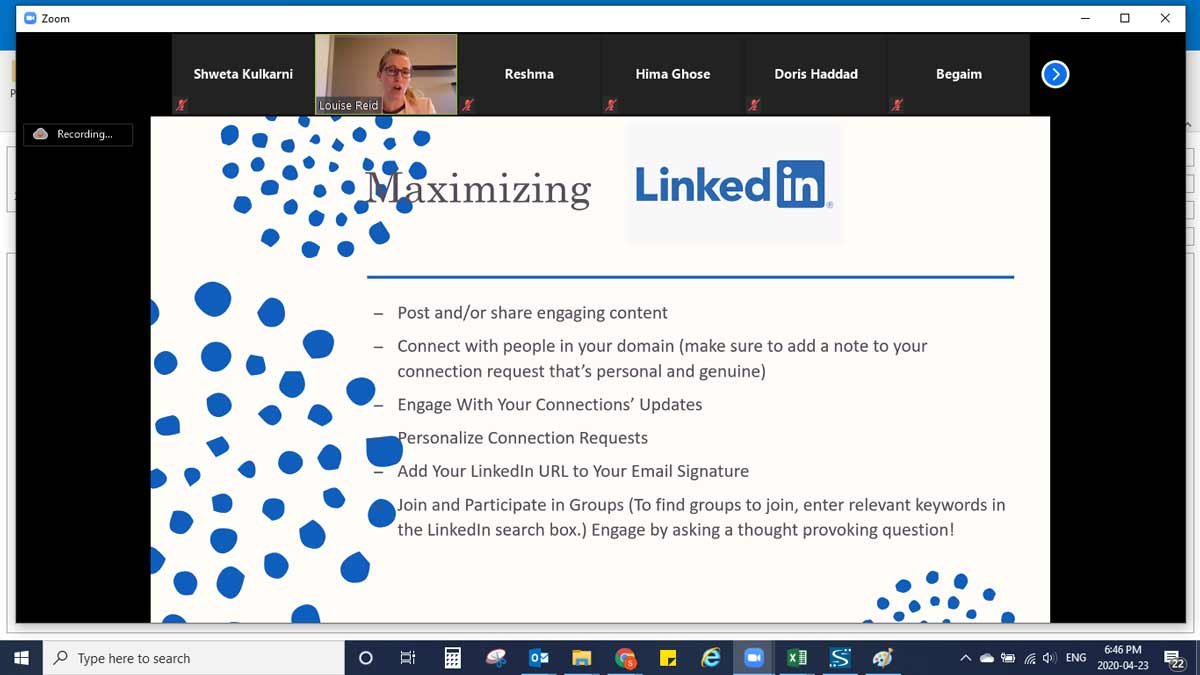Click the muted mic icon on Begaim's tile

coord(897,105)
